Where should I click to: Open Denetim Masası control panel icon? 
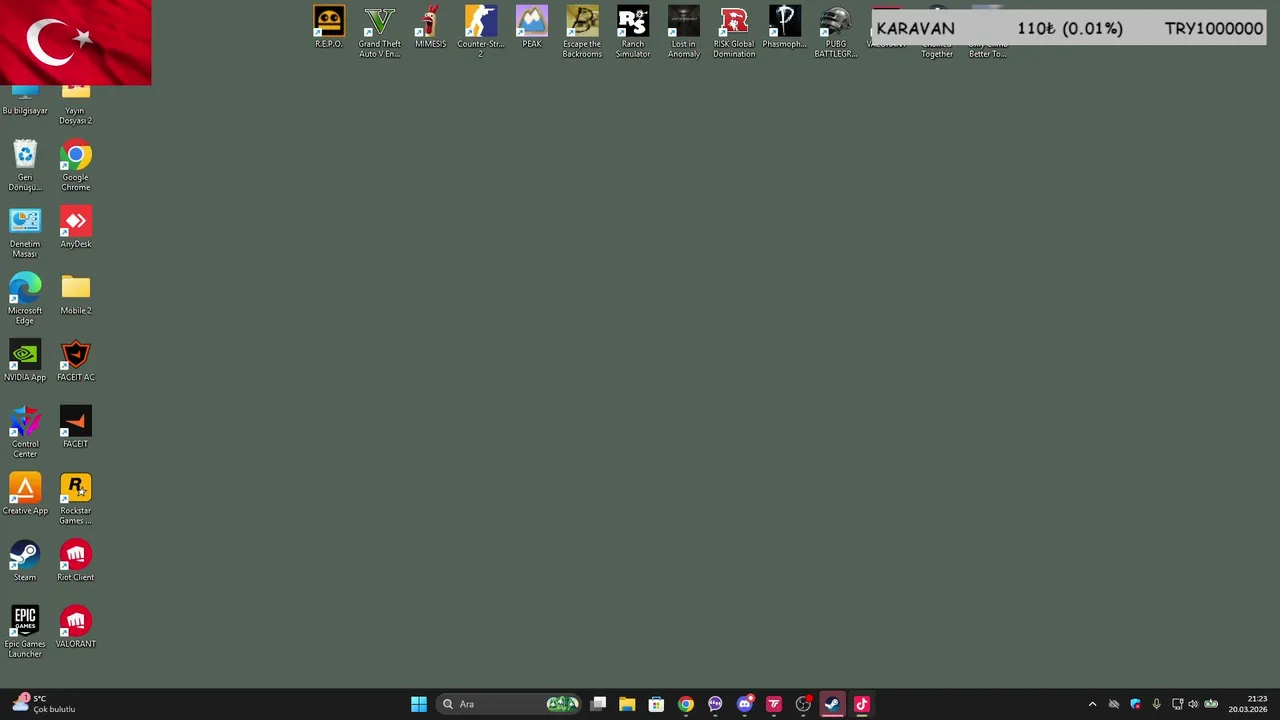click(25, 233)
